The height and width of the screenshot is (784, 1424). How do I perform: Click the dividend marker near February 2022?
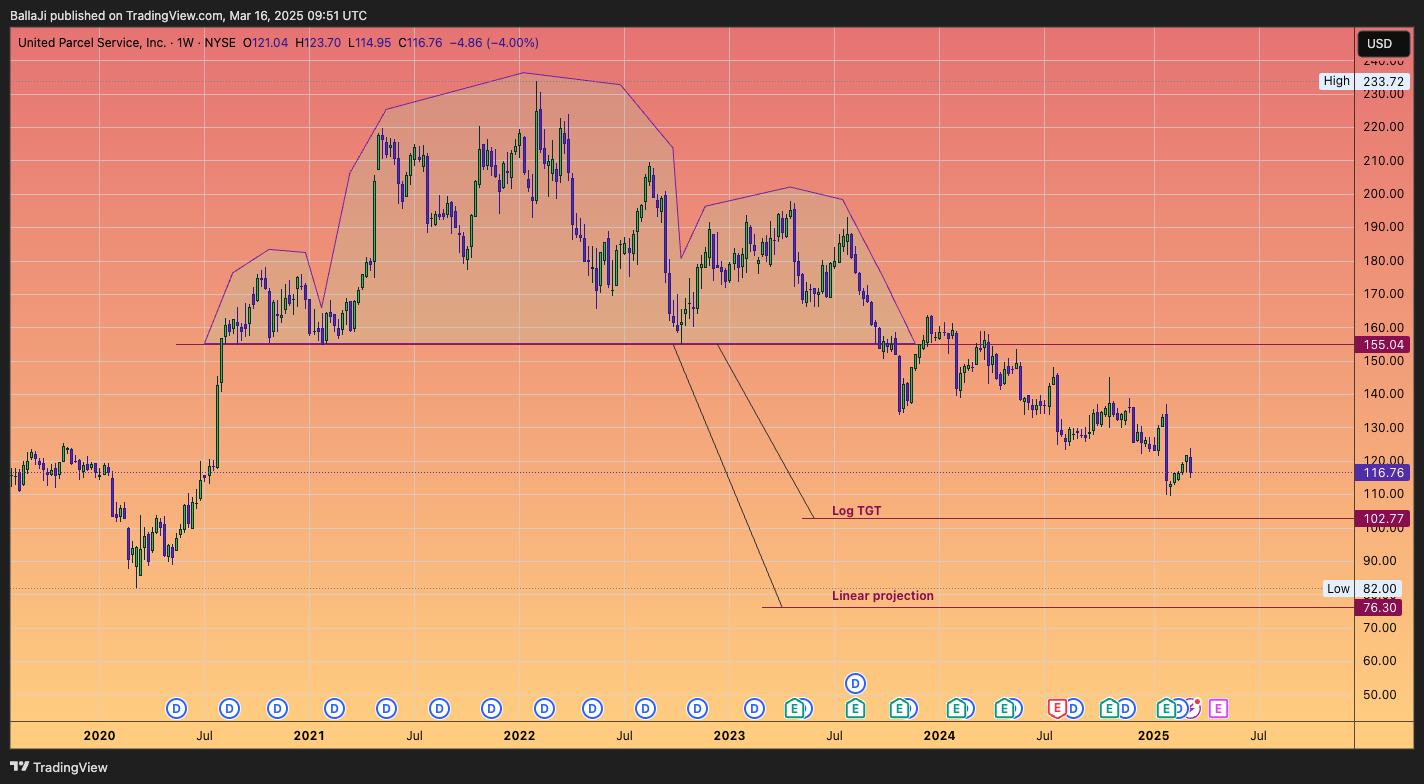point(544,709)
